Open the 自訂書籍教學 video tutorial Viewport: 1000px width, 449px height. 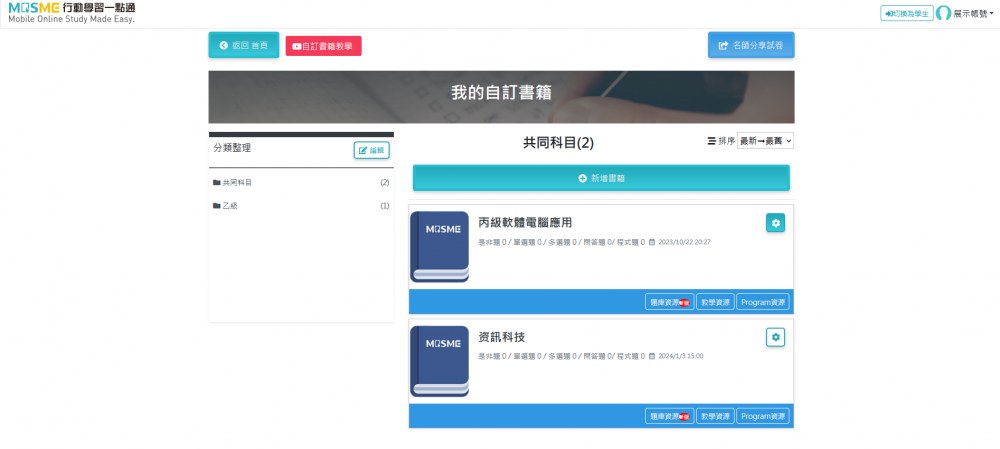click(x=323, y=46)
